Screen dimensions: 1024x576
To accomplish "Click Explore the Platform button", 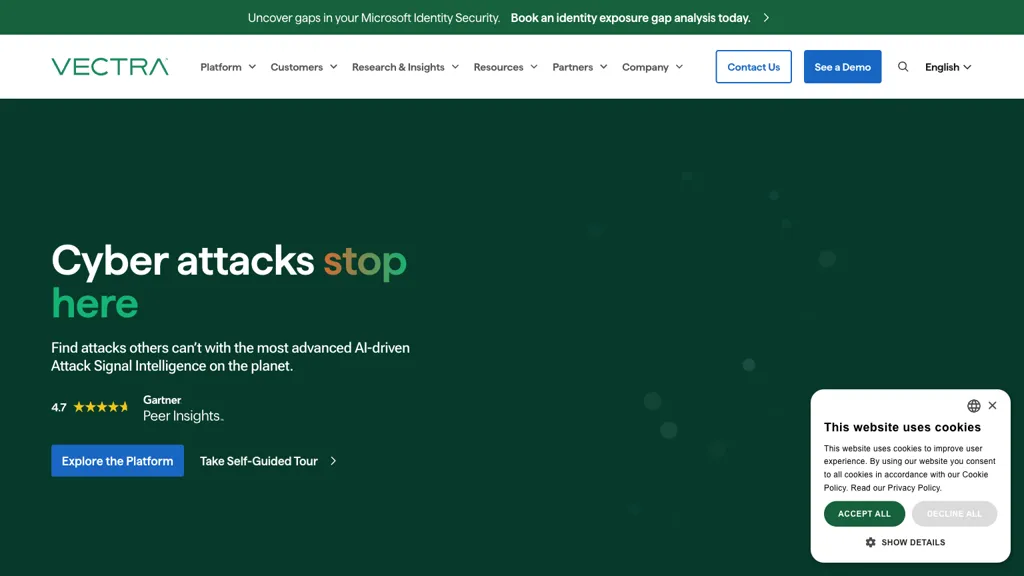I will click(x=117, y=461).
